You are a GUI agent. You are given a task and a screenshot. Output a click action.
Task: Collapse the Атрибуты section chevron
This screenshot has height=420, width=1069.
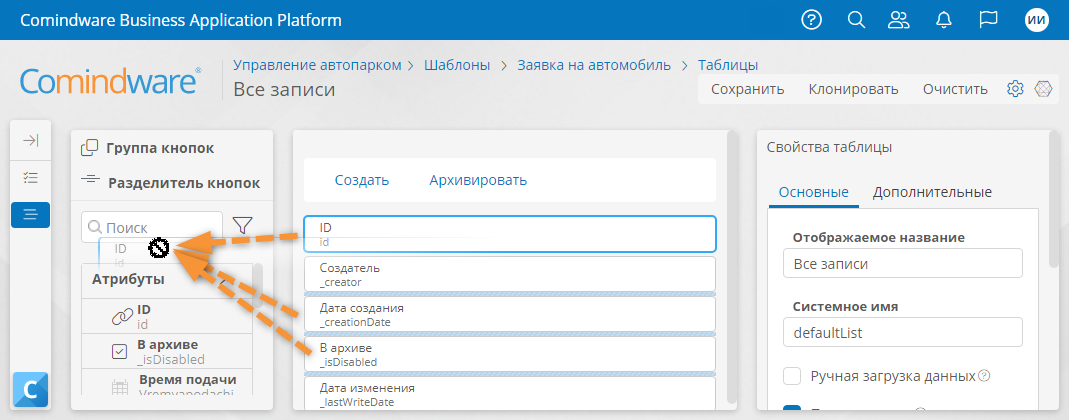pyautogui.click(x=224, y=280)
